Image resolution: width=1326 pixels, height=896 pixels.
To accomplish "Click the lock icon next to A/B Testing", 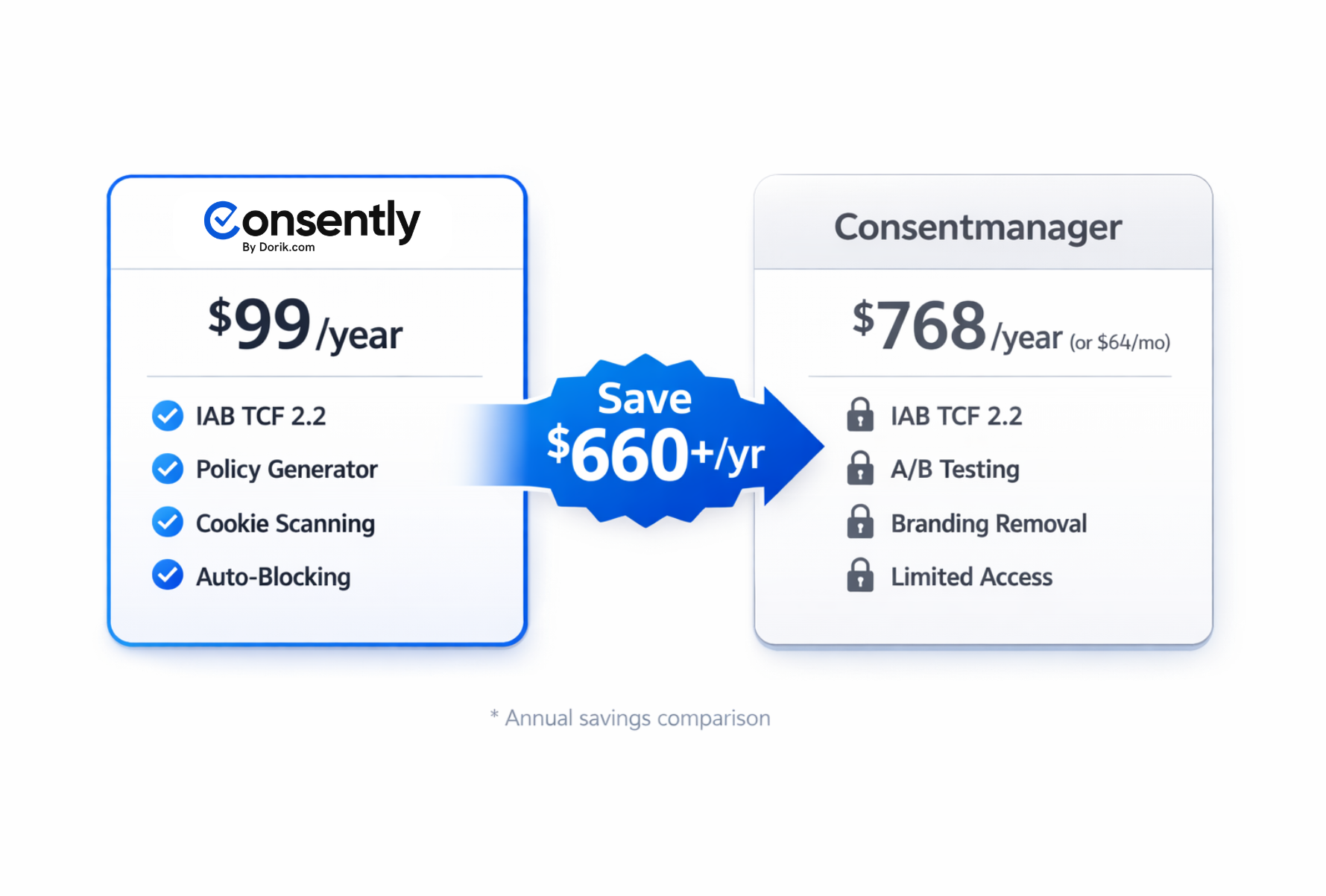I will pyautogui.click(x=860, y=469).
